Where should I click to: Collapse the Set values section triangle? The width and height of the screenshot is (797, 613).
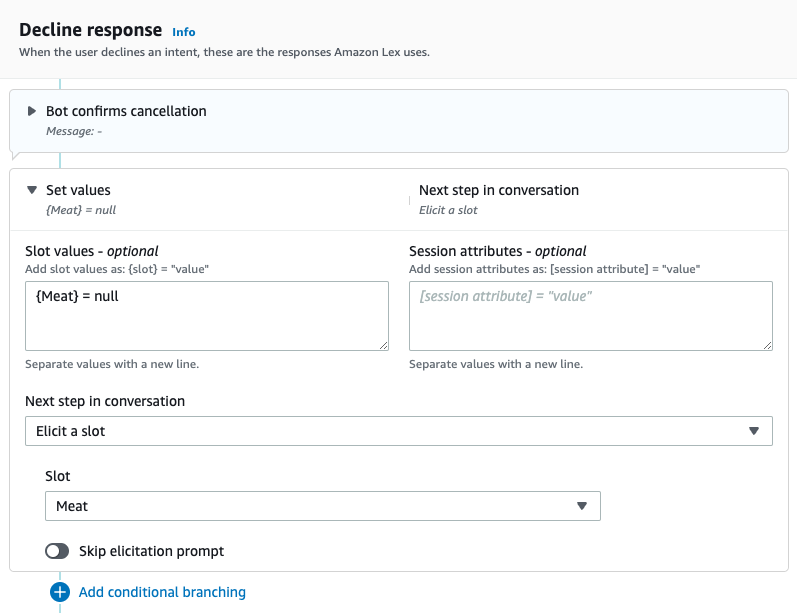(x=32, y=190)
